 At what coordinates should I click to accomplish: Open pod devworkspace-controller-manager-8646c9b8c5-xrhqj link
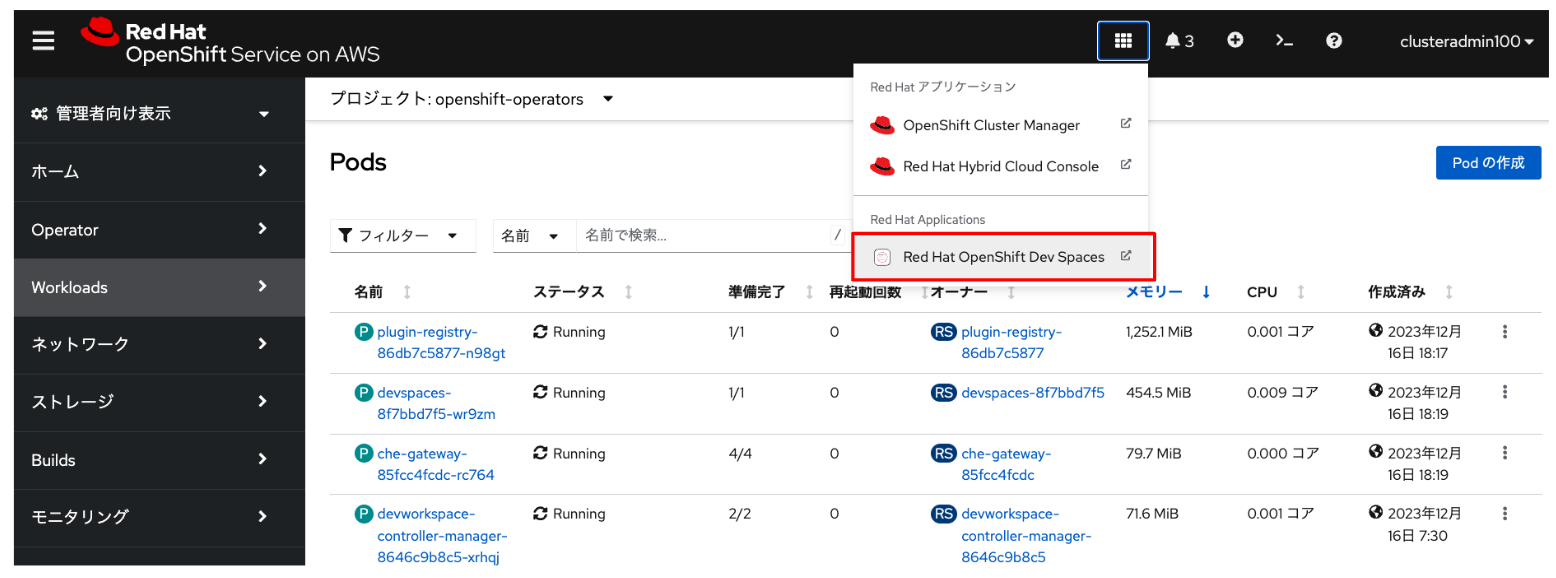coord(442,535)
